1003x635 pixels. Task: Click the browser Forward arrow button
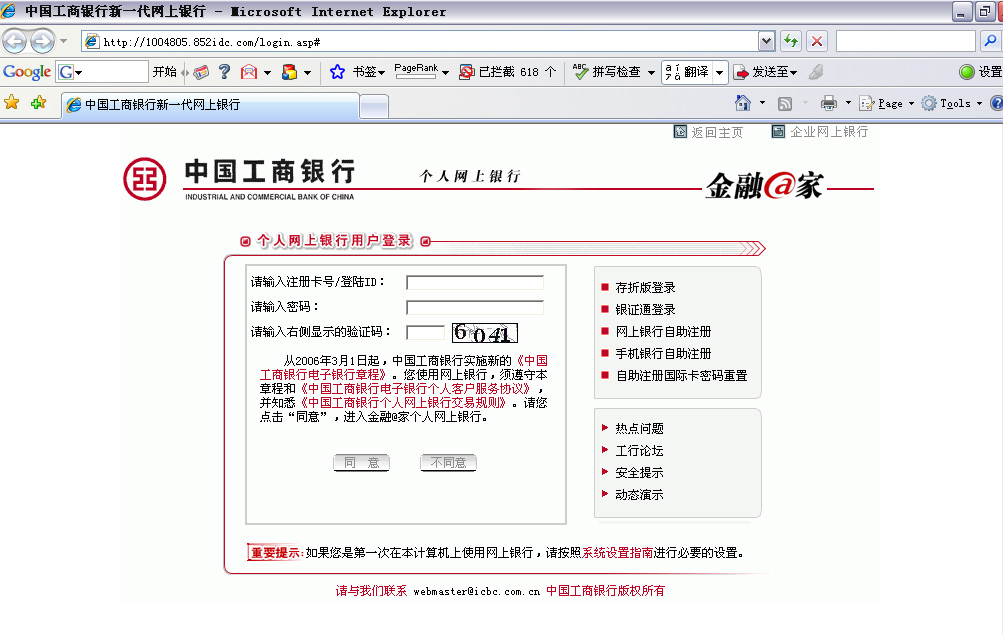[x=42, y=42]
